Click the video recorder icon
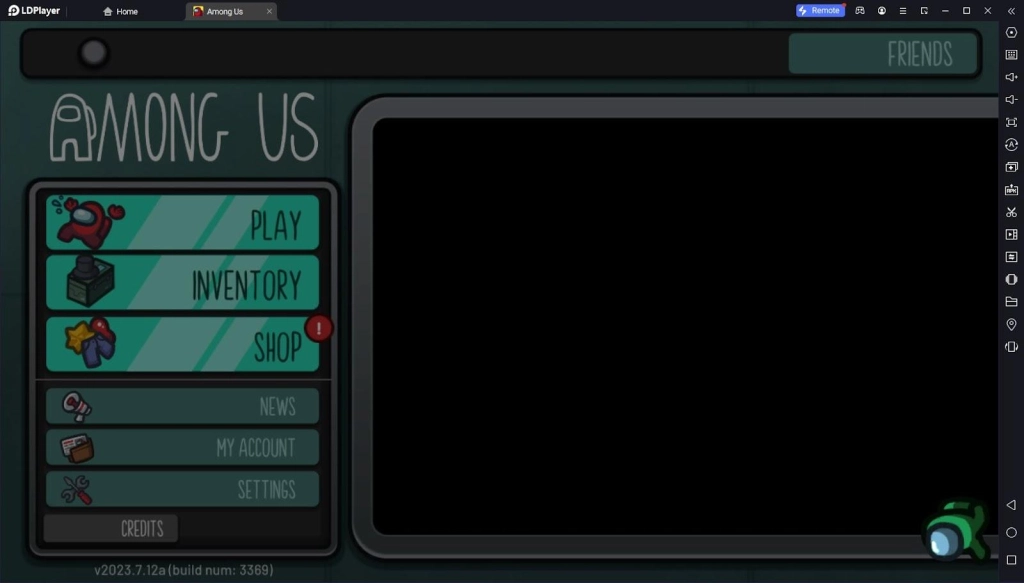 click(x=1011, y=234)
